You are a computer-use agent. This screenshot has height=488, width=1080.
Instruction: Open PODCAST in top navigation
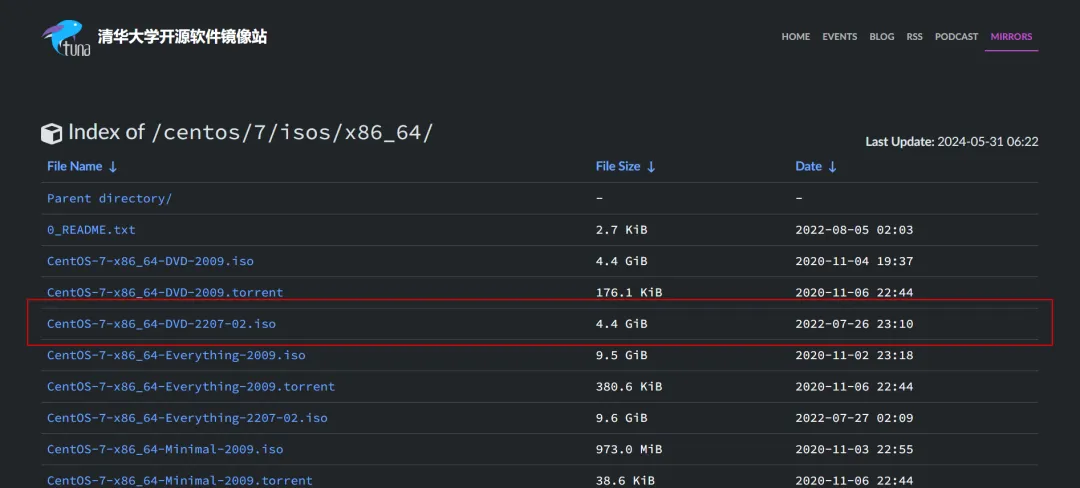pyautogui.click(x=956, y=36)
